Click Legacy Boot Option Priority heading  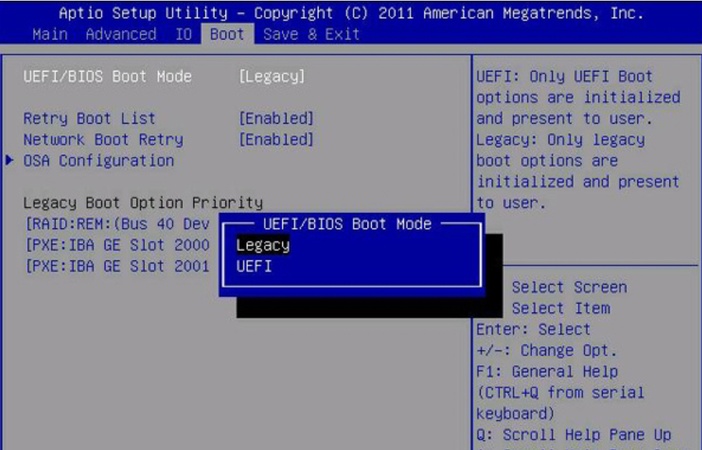143,203
